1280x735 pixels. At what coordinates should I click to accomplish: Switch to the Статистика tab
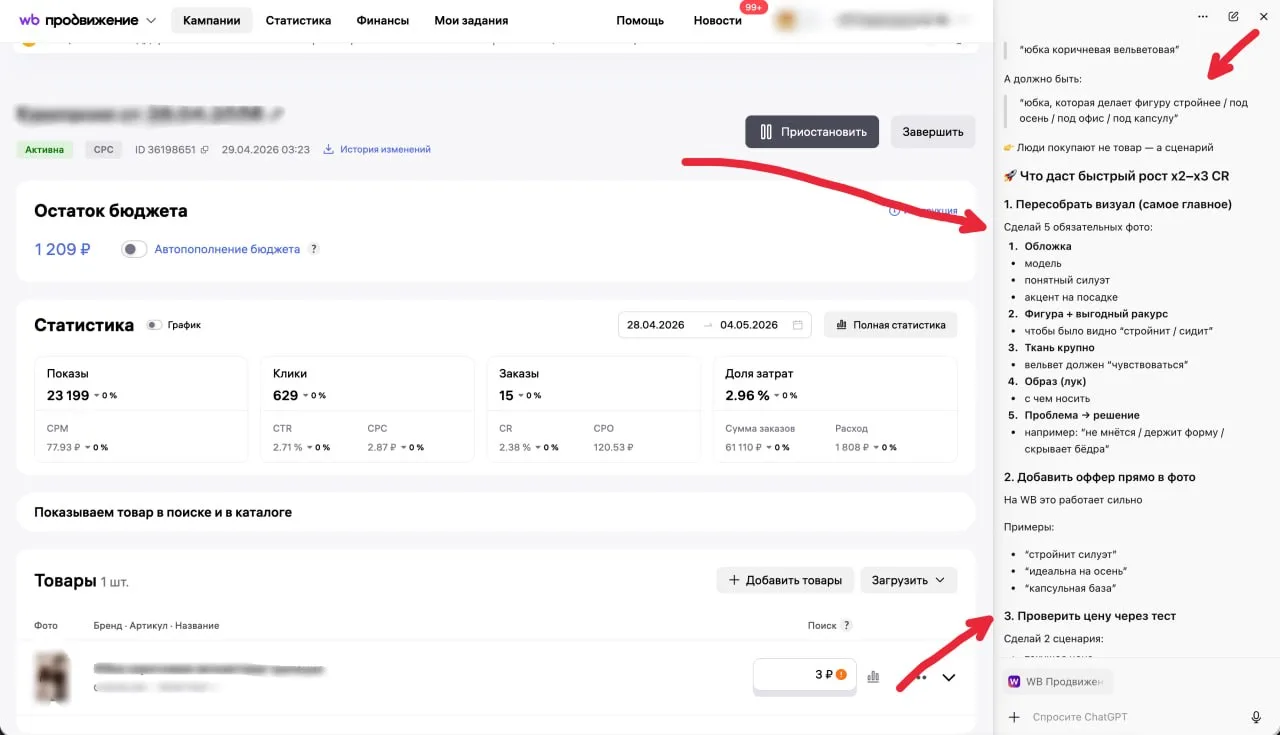[x=298, y=20]
